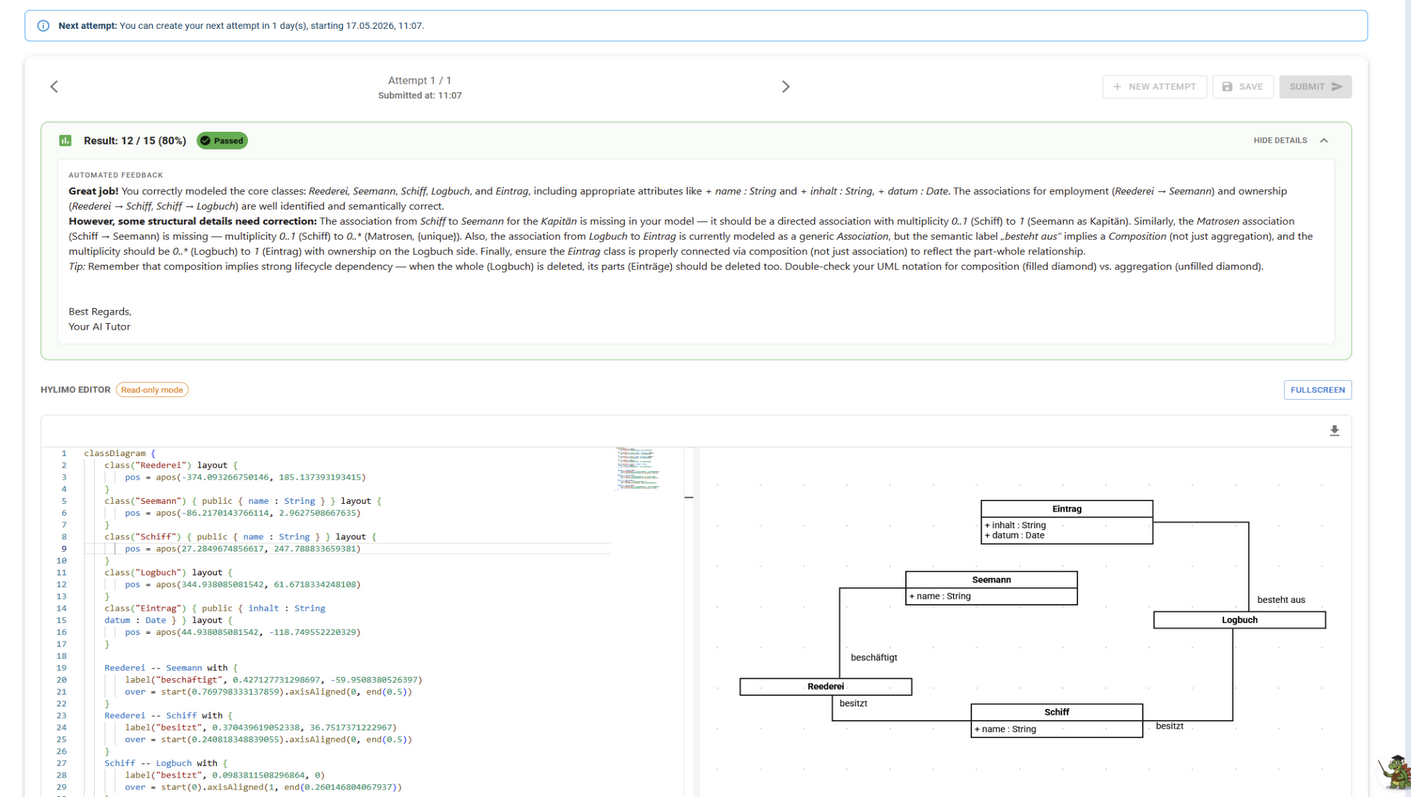The height and width of the screenshot is (797, 1411).
Task: Click '+ inhalt : String' attribute in Eintrag
Action: click(x=1015, y=525)
